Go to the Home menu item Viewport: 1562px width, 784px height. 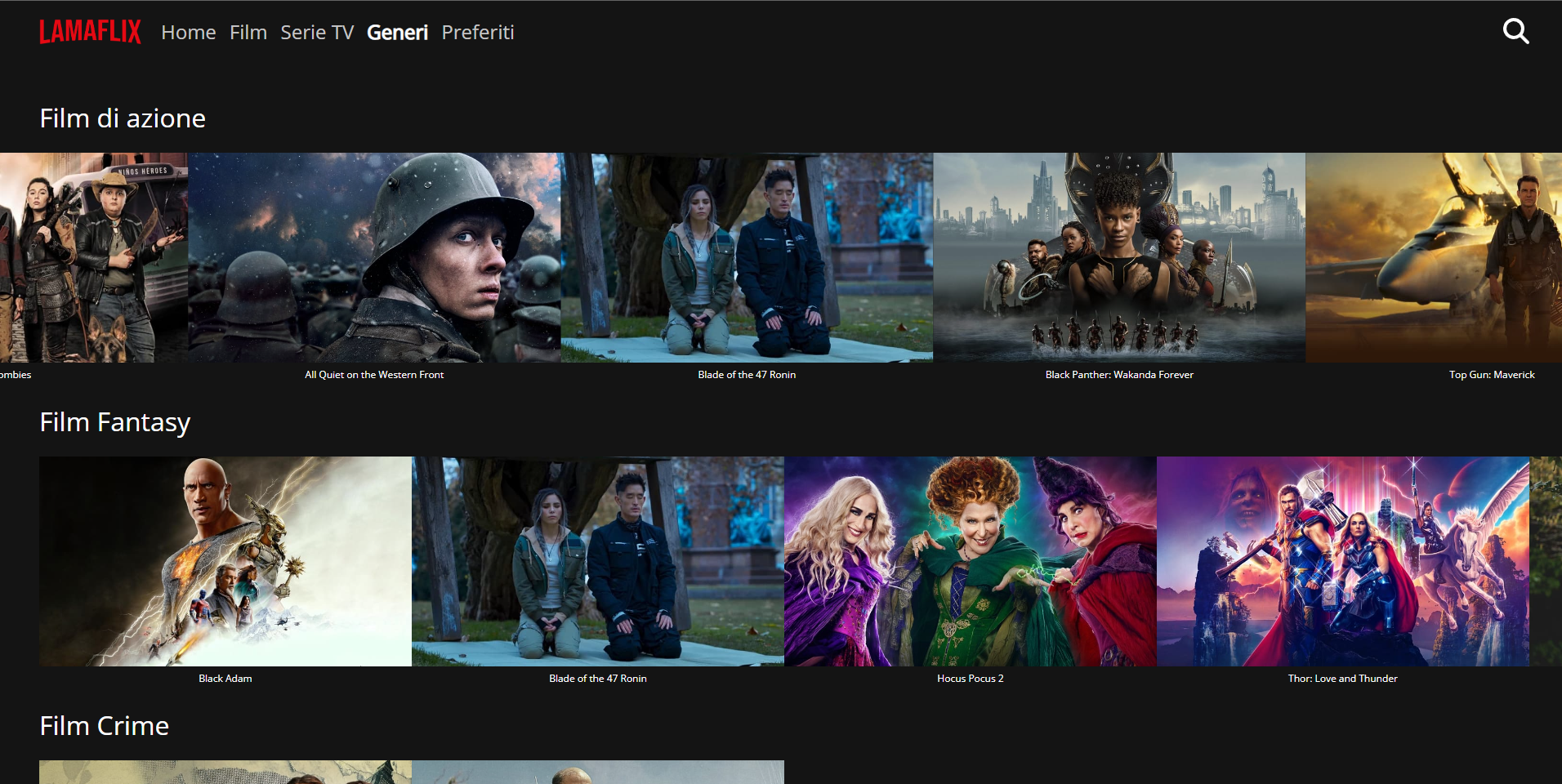189,32
